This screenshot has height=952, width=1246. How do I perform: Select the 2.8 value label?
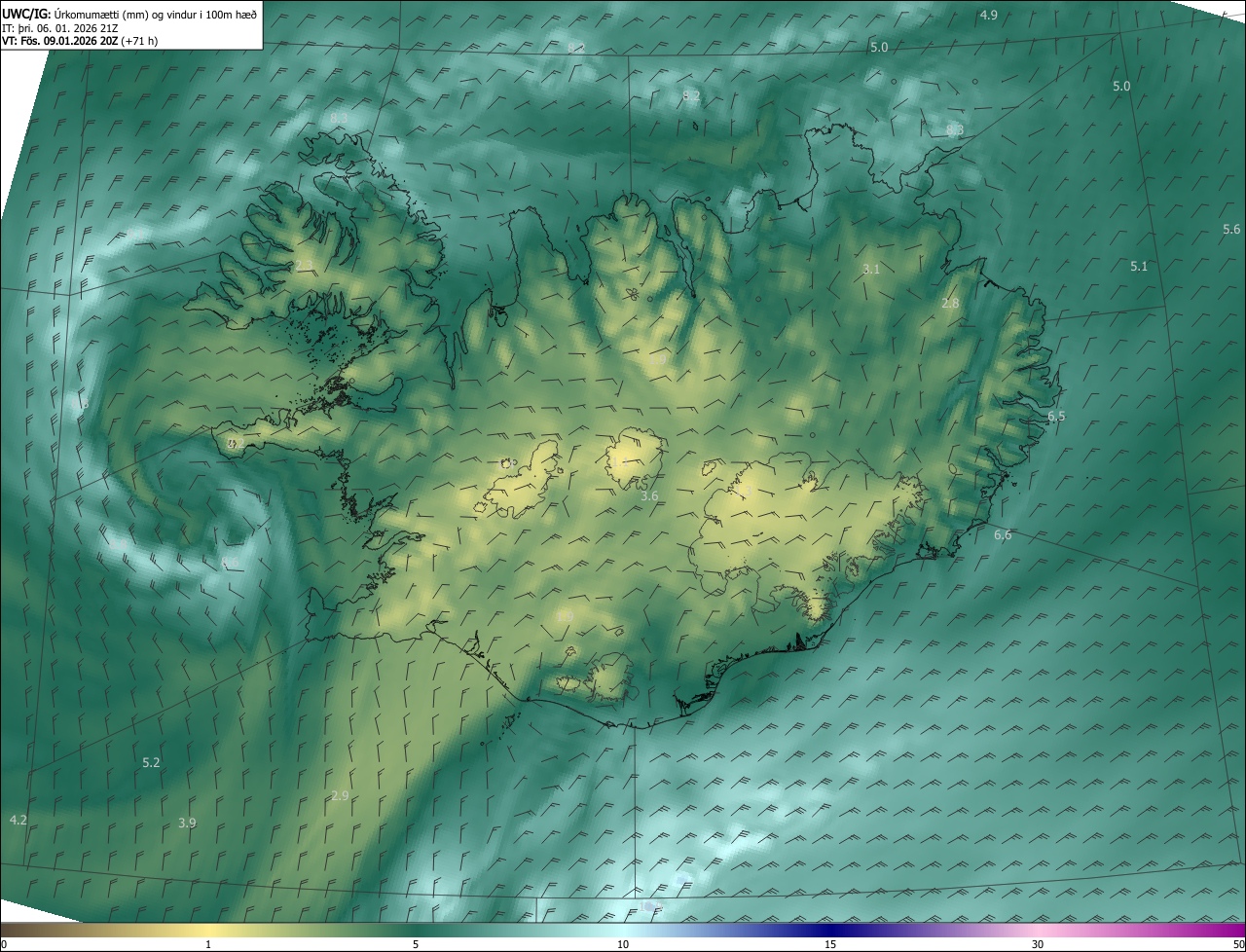point(950,303)
